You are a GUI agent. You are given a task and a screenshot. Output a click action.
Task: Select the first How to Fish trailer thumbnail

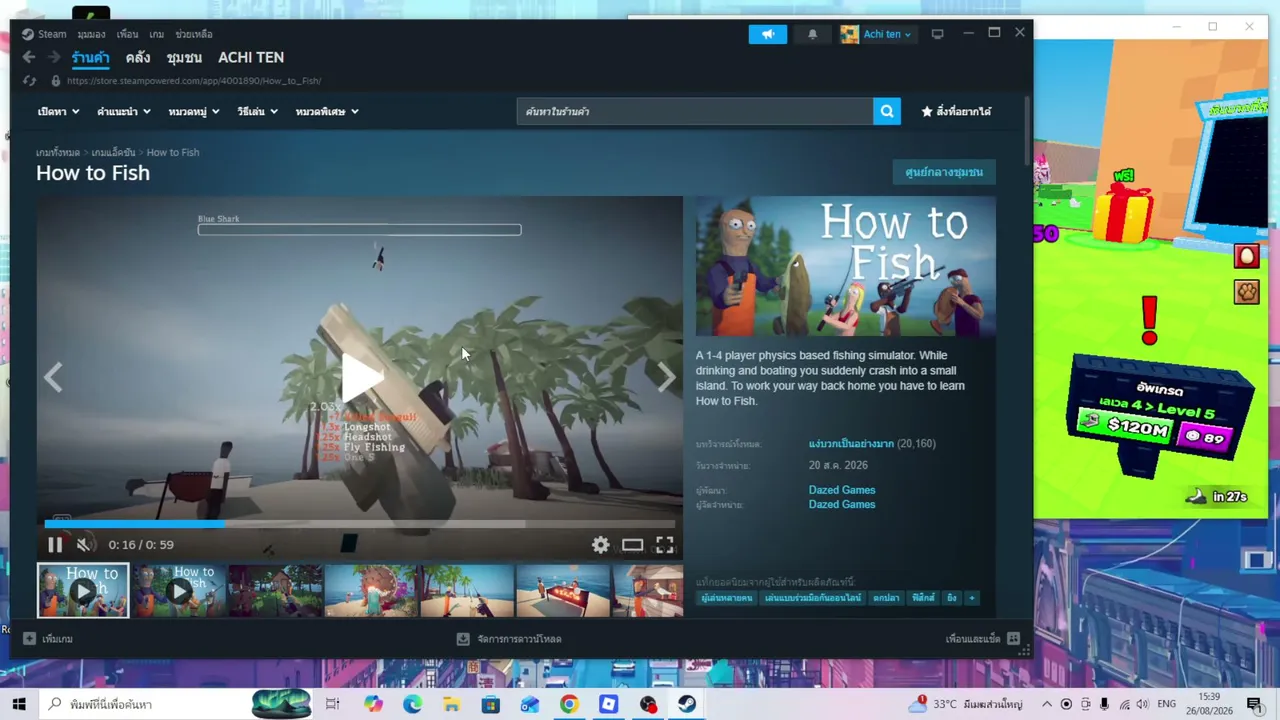(83, 590)
